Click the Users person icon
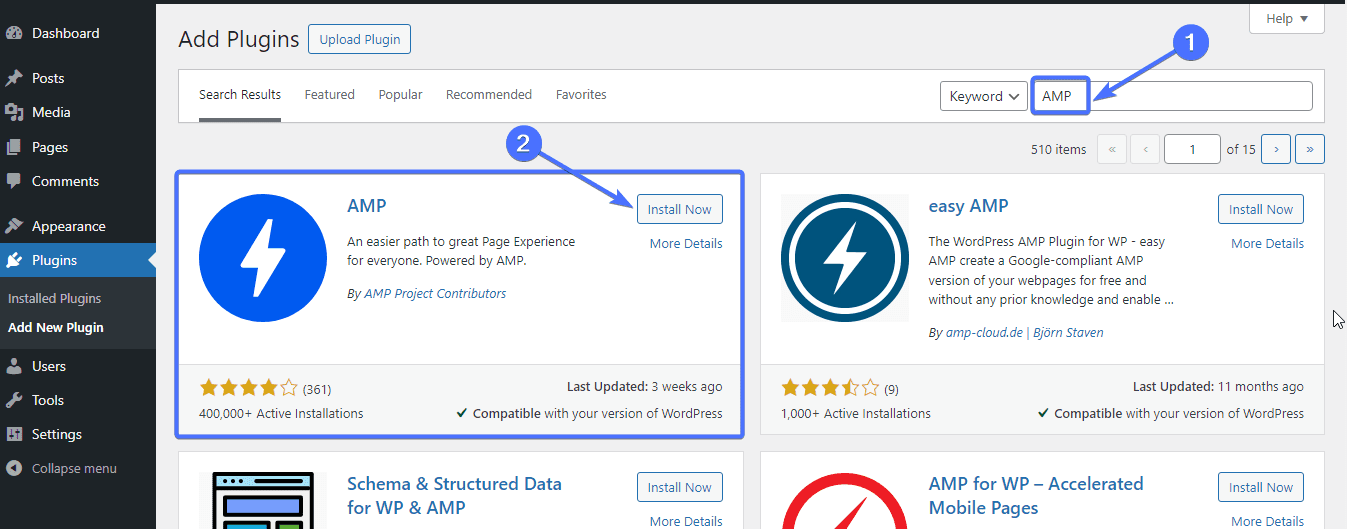Image resolution: width=1347 pixels, height=529 pixels. [x=14, y=366]
